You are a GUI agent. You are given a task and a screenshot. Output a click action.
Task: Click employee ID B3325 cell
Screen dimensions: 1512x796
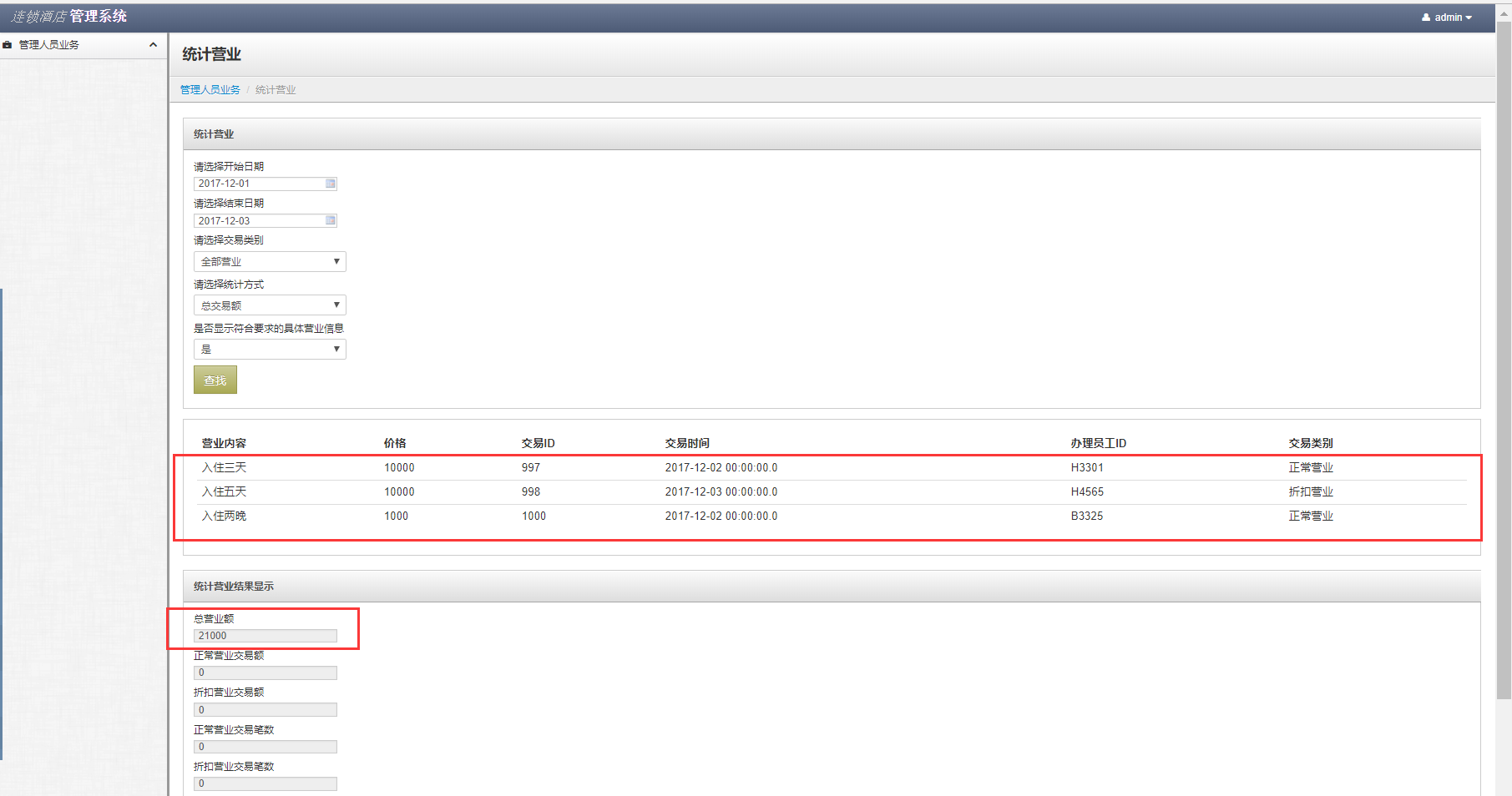click(1087, 516)
